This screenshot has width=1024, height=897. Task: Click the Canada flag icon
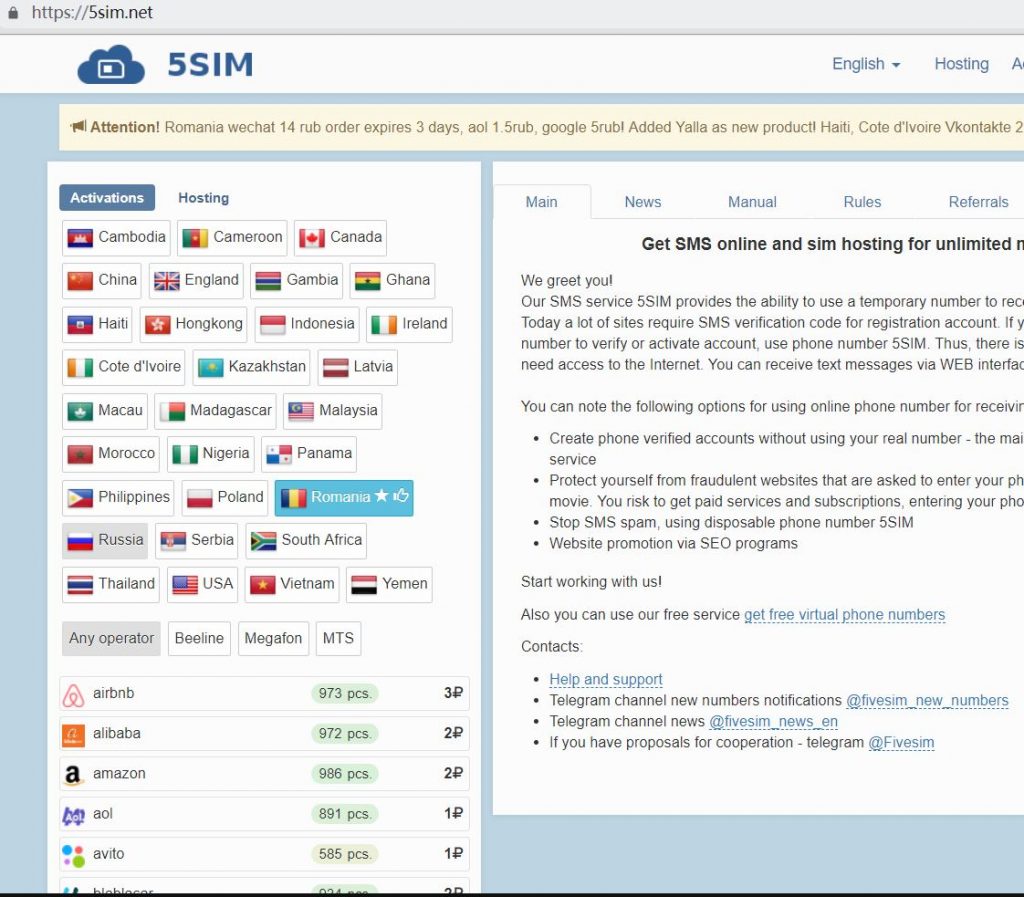tap(311, 238)
